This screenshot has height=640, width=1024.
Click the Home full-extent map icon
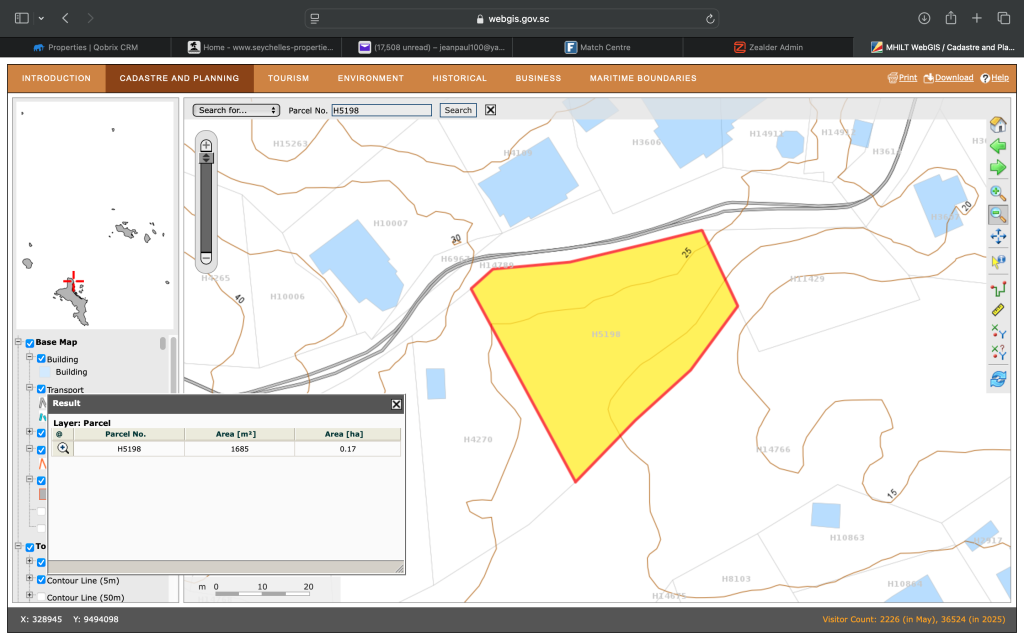coord(997,125)
